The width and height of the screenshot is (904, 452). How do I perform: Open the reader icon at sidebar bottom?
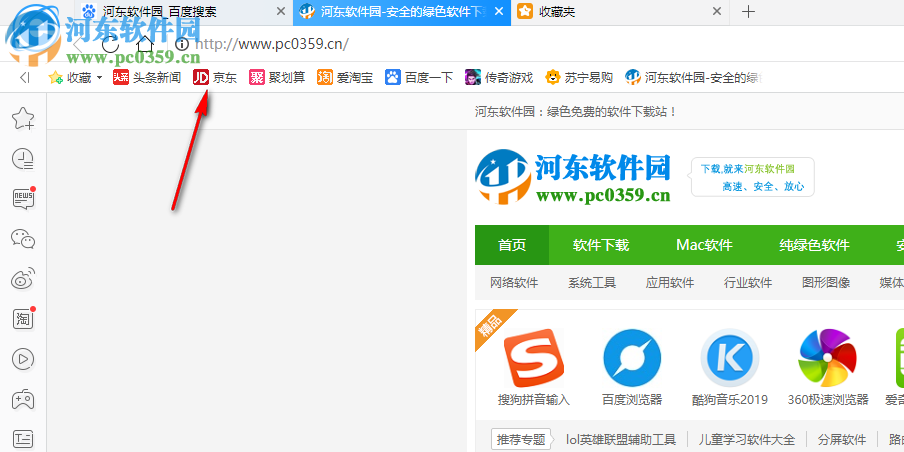(x=23, y=439)
